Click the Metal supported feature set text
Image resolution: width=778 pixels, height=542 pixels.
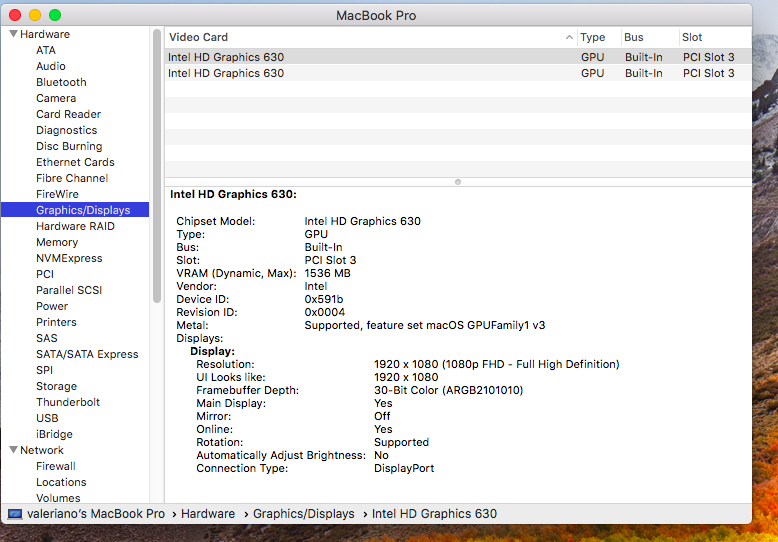(x=425, y=326)
